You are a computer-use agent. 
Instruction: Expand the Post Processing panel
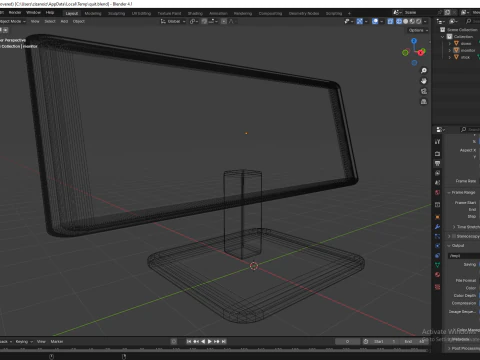pyautogui.click(x=449, y=348)
